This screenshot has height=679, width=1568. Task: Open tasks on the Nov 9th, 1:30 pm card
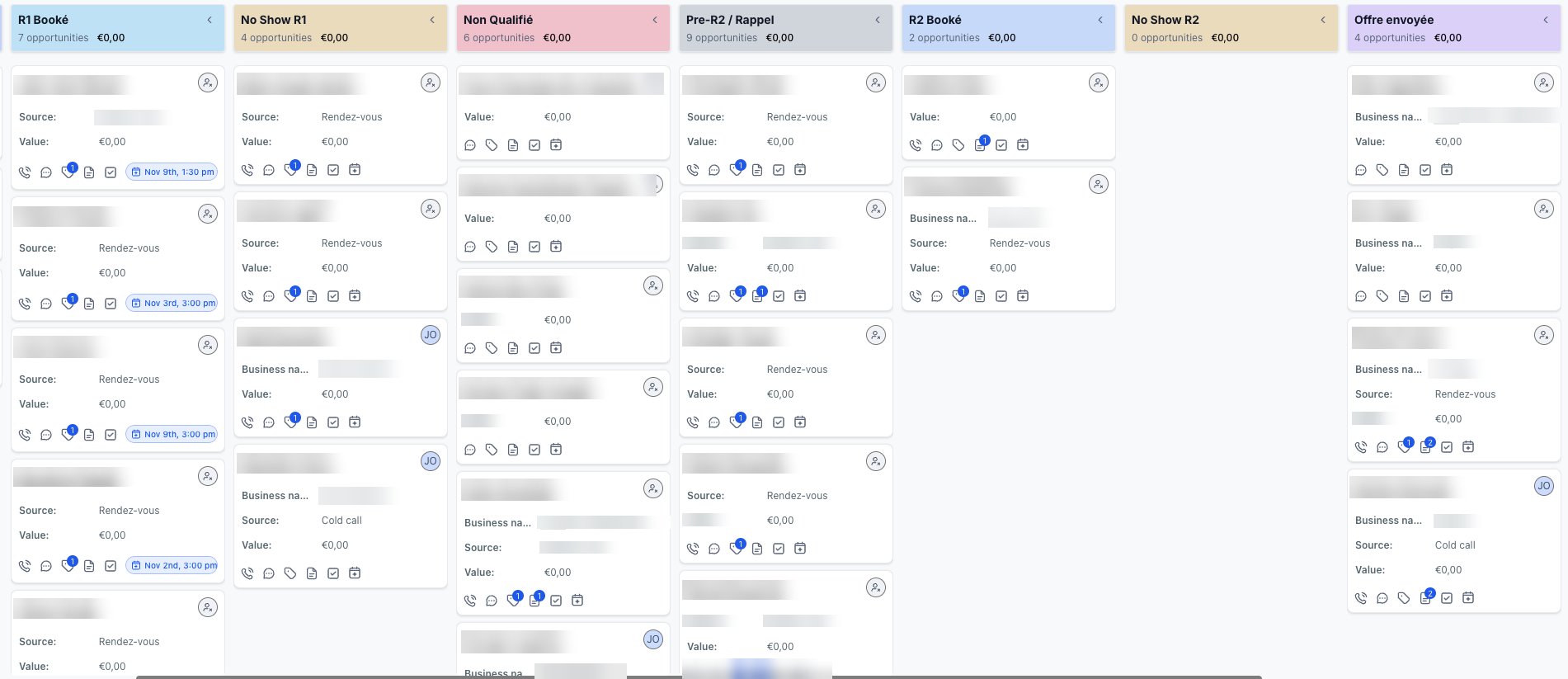click(x=111, y=172)
